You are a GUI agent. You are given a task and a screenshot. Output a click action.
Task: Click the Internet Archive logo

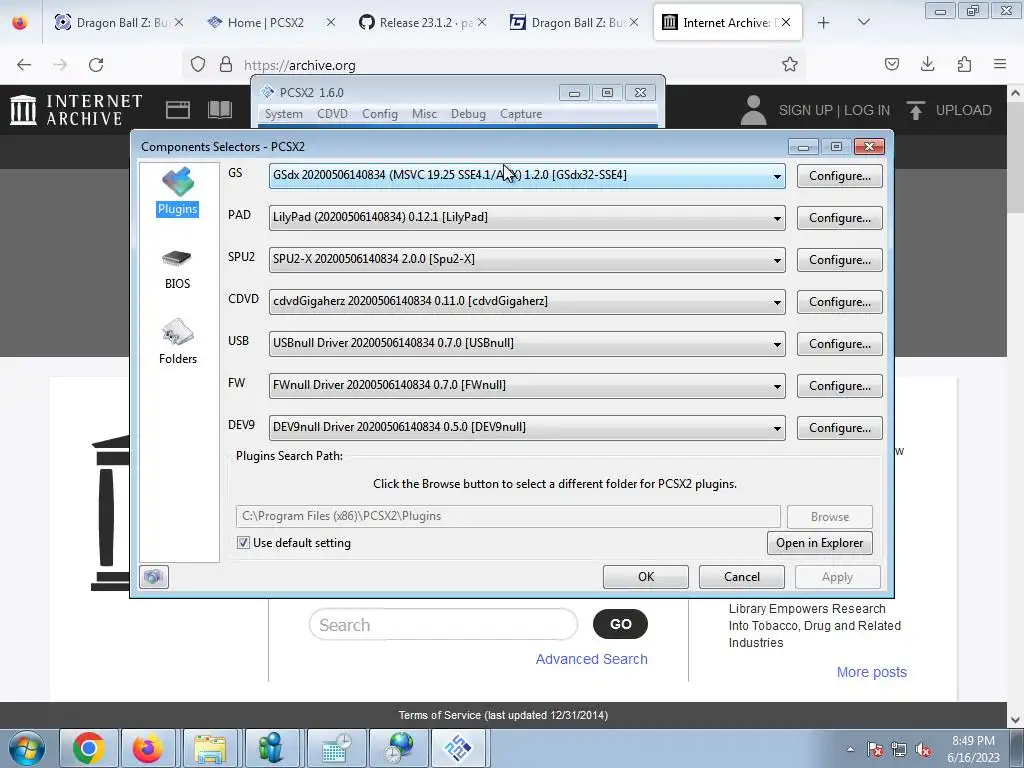tap(76, 110)
